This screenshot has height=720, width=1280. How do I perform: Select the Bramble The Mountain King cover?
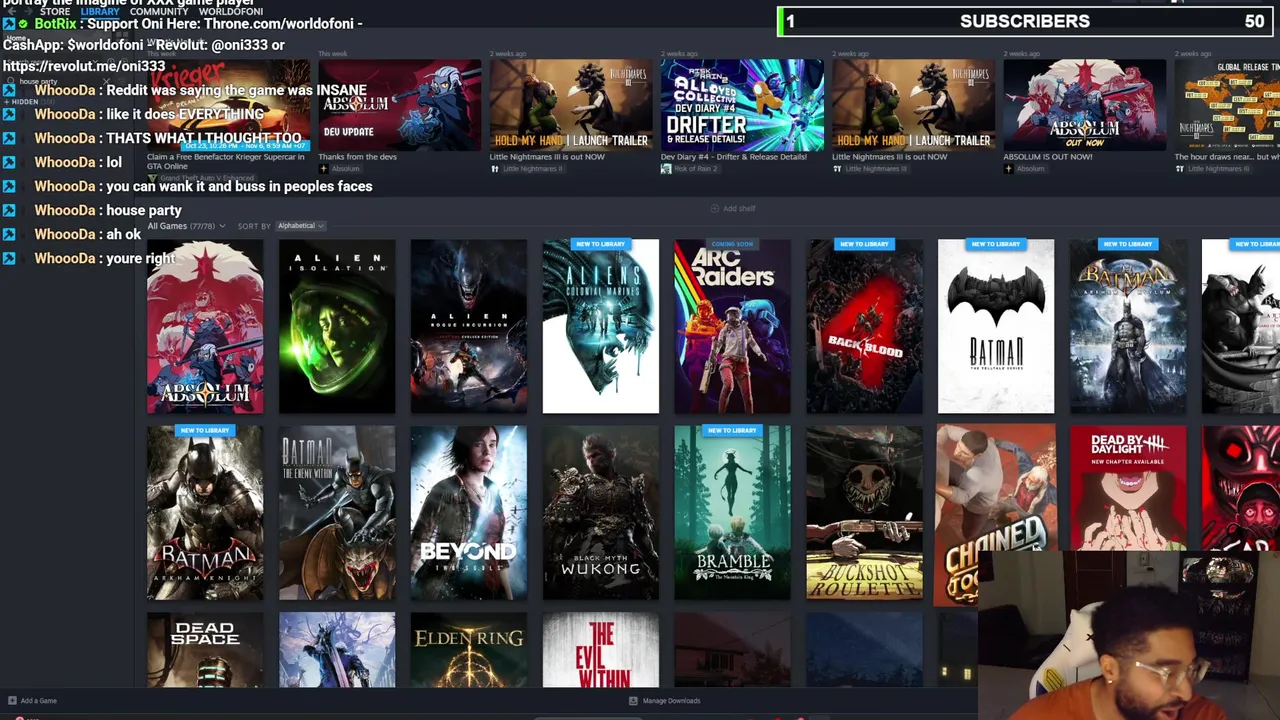coord(733,513)
